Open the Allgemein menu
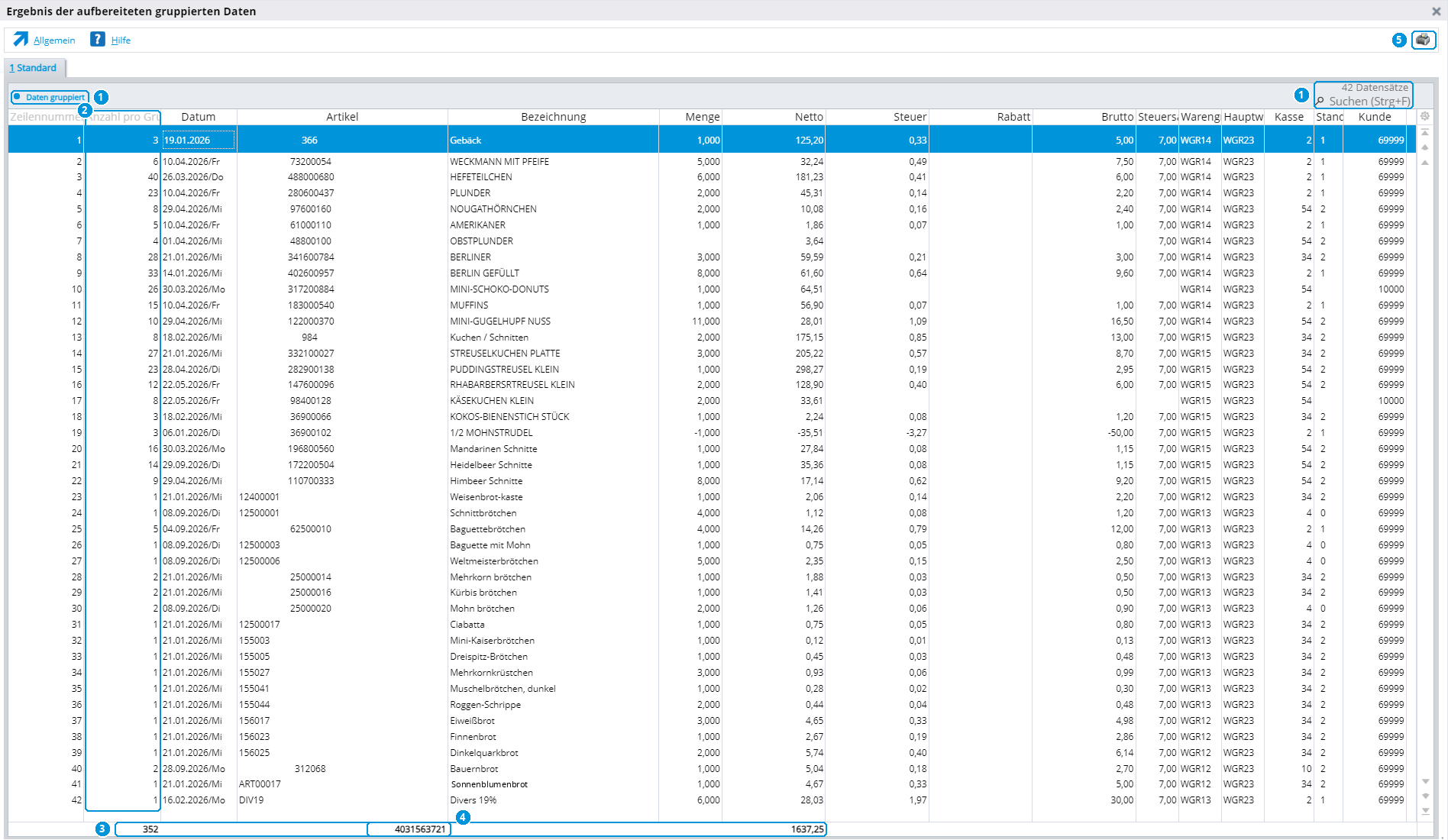Image resolution: width=1448 pixels, height=840 pixels. click(x=54, y=40)
